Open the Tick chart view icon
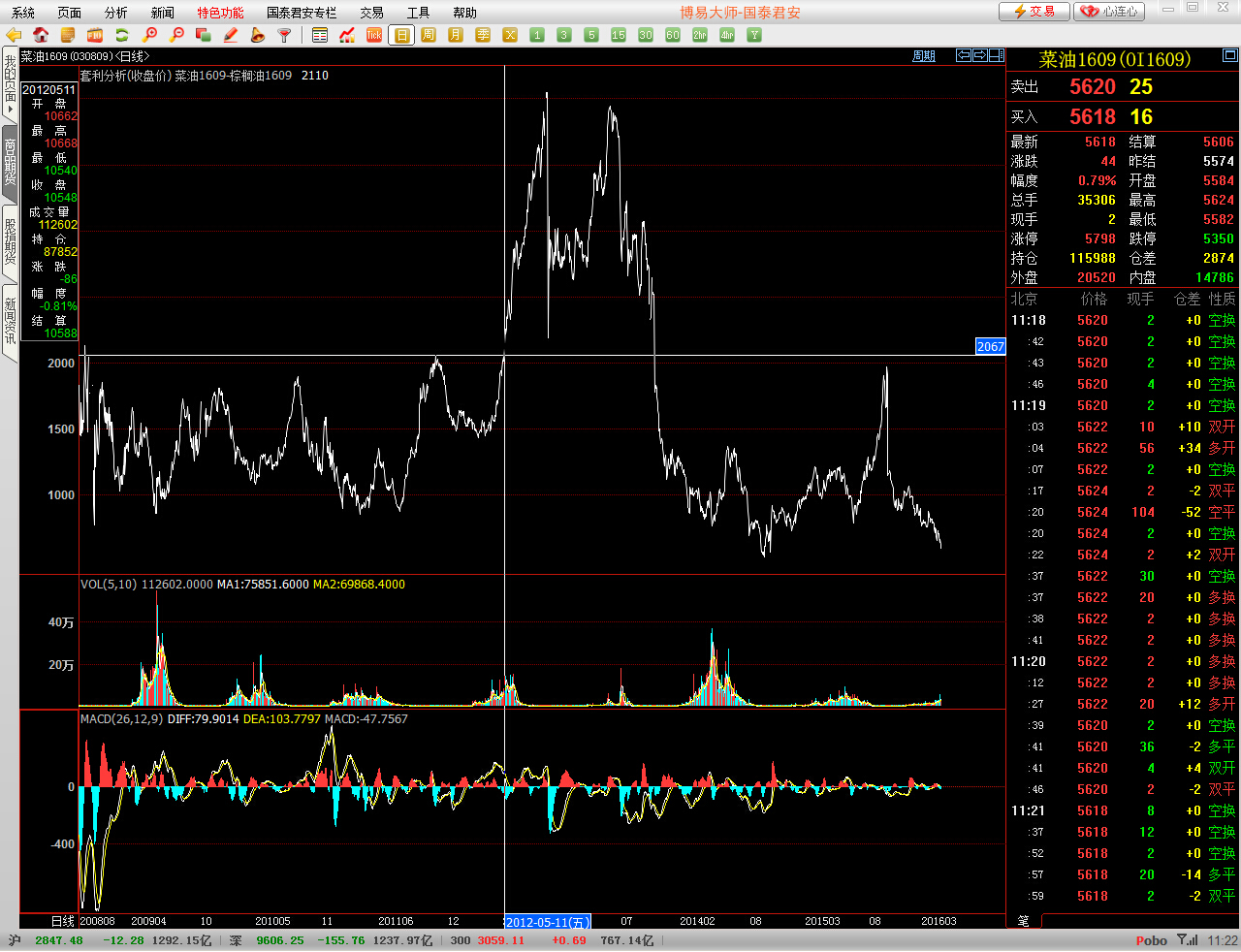 pos(374,35)
